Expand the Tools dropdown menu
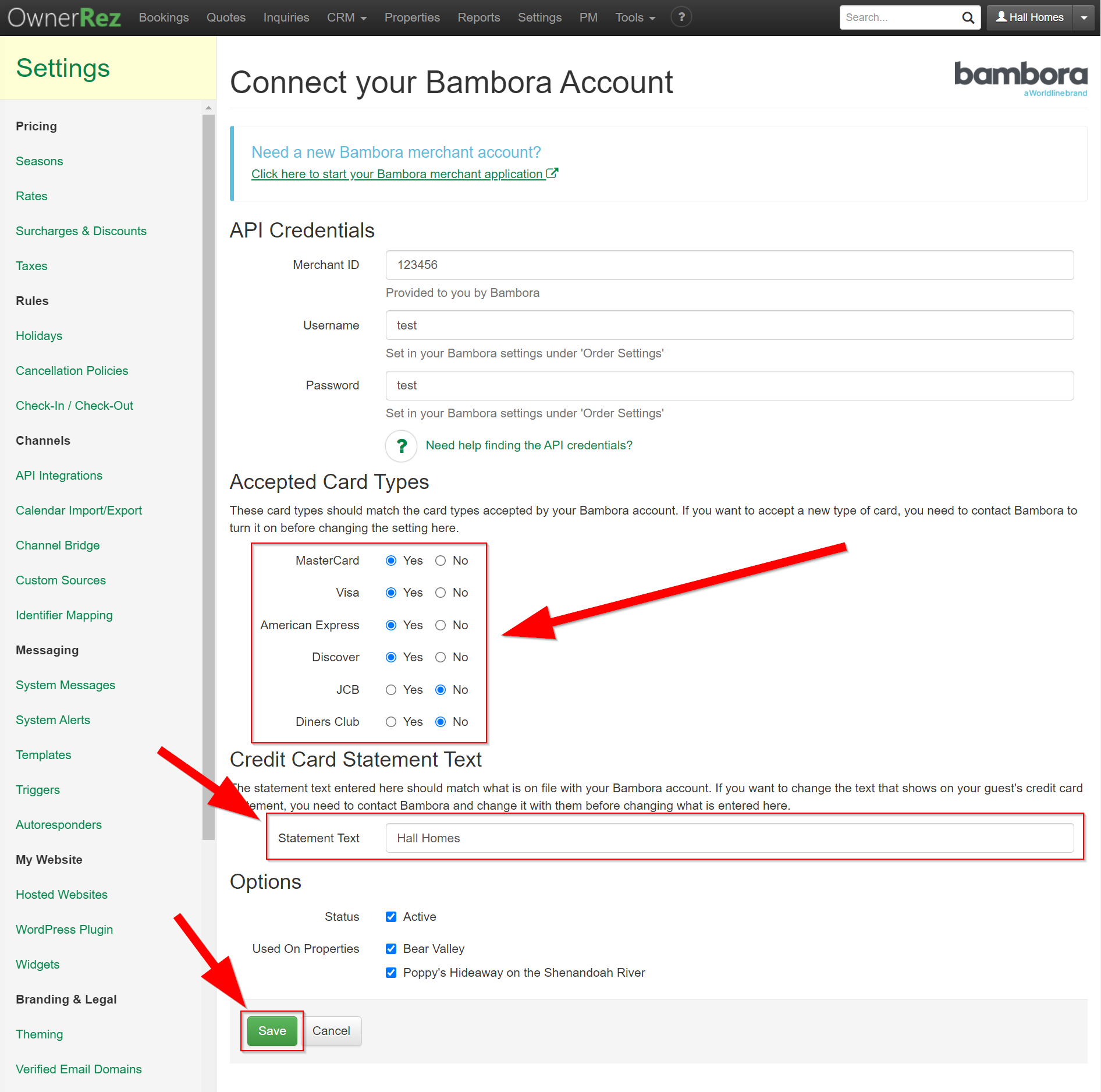 point(635,17)
